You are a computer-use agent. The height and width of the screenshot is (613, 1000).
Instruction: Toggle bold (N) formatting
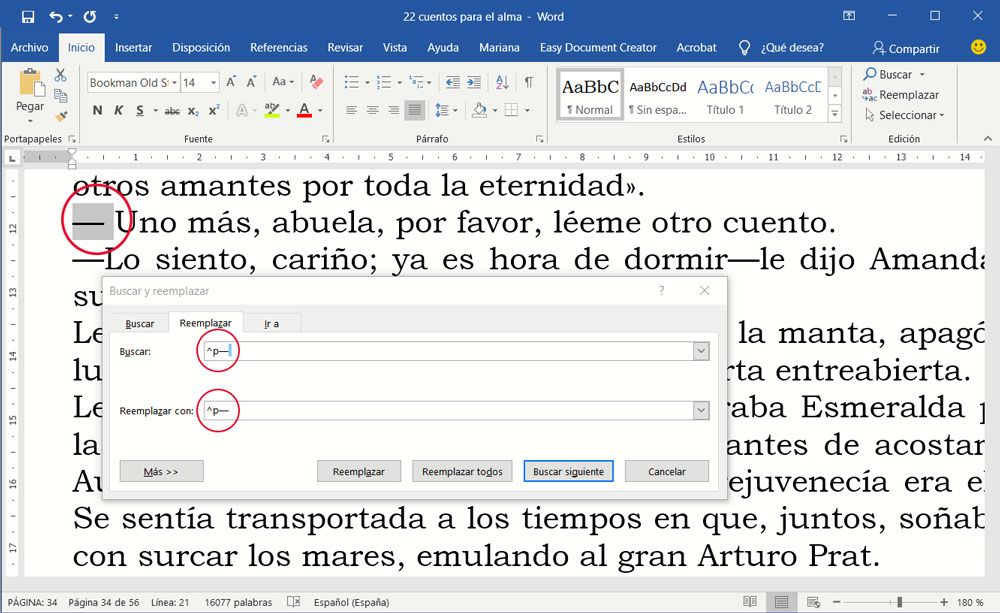point(98,110)
